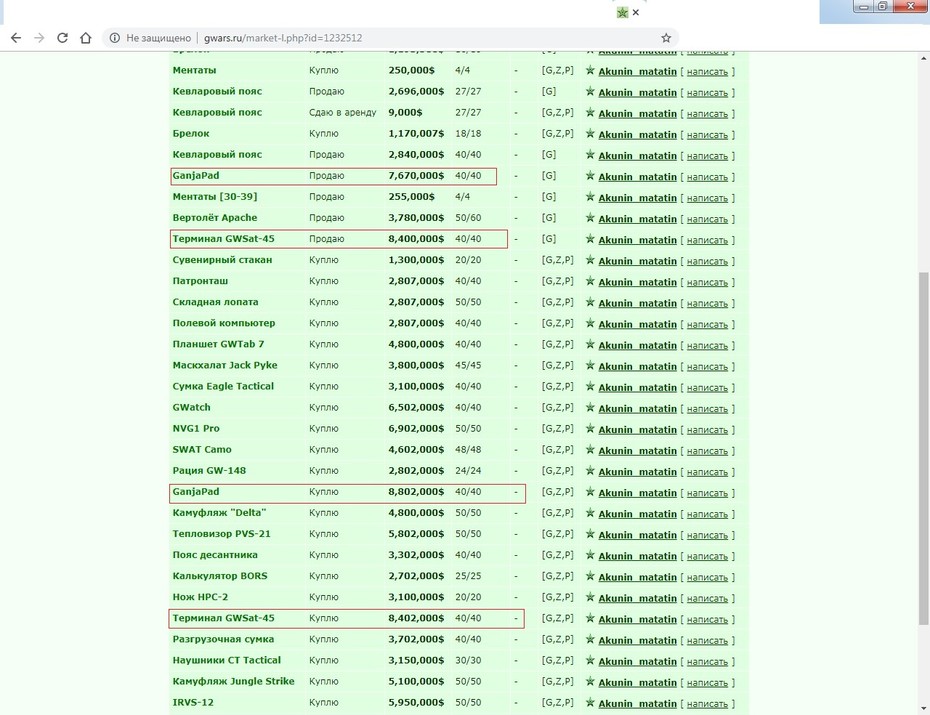Click написать in the Вертолёт Apache row

[707, 219]
